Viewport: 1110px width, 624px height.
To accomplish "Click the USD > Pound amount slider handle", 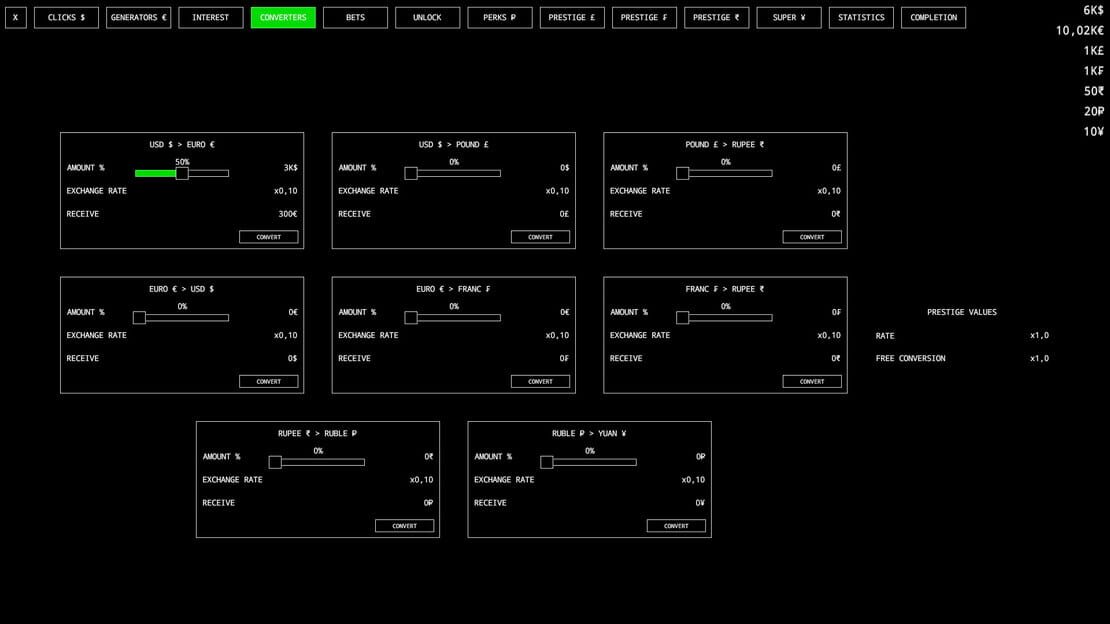I will 411,173.
